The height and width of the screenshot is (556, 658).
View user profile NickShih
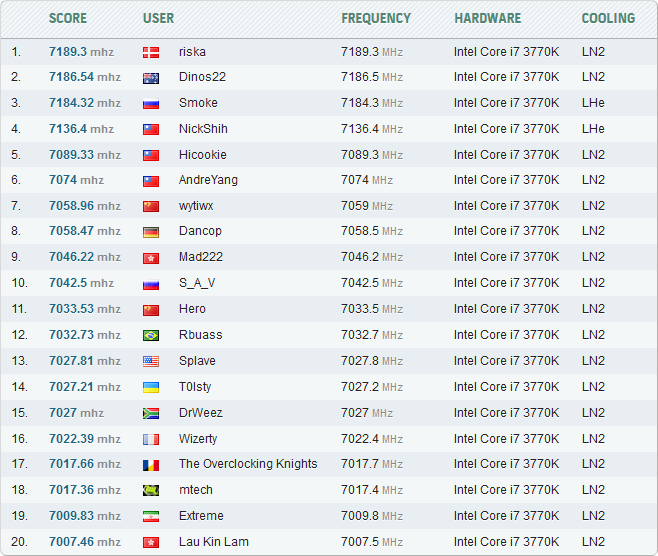[203, 129]
